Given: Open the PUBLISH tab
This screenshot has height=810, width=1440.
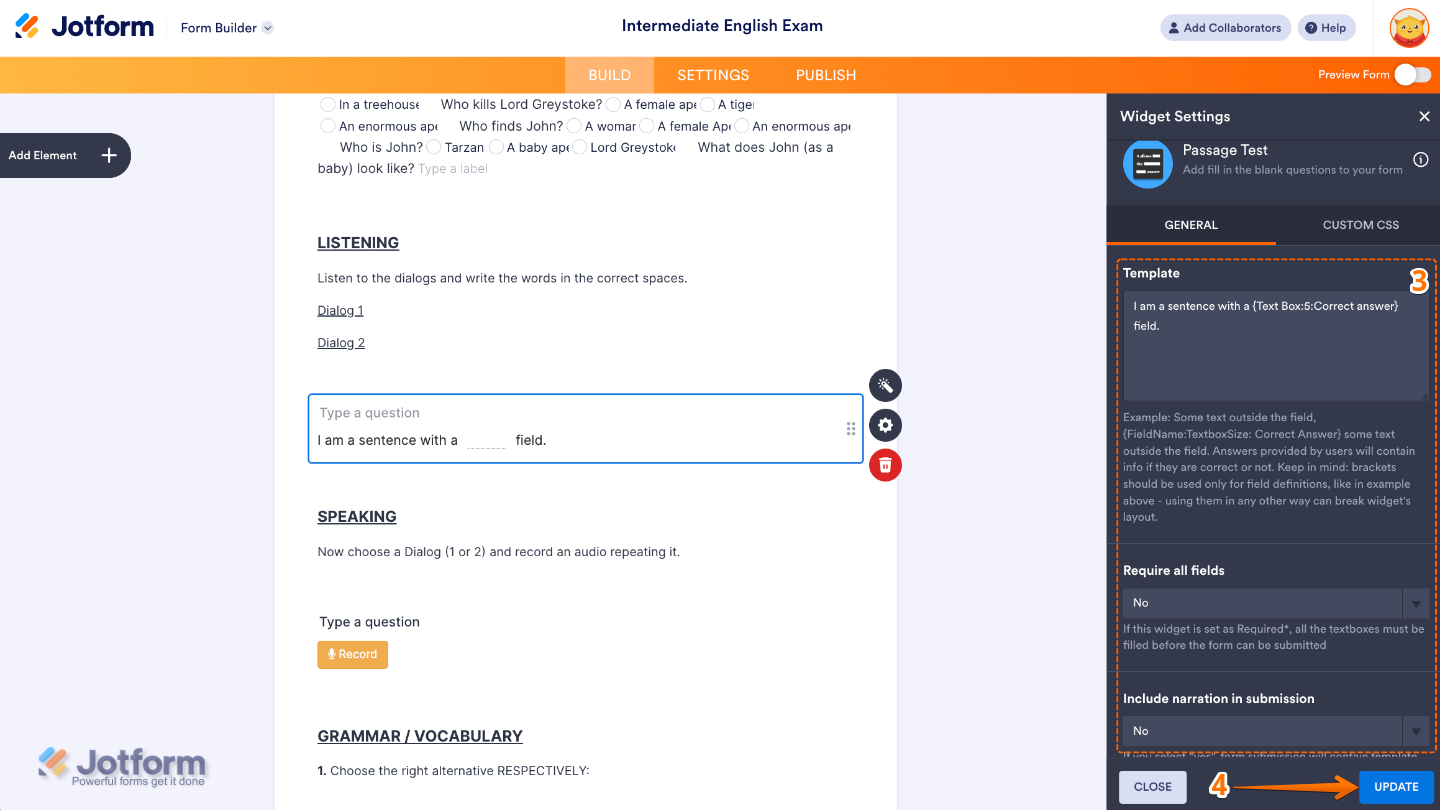Looking at the screenshot, I should click(824, 74).
